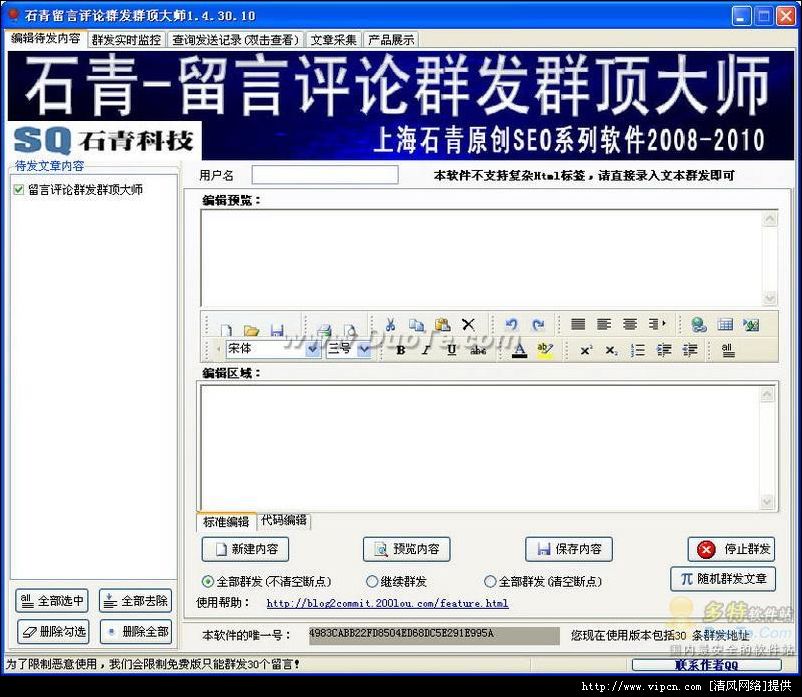The image size is (802, 697).
Task: Click the print preview toolbar icon
Action: pyautogui.click(x=349, y=330)
